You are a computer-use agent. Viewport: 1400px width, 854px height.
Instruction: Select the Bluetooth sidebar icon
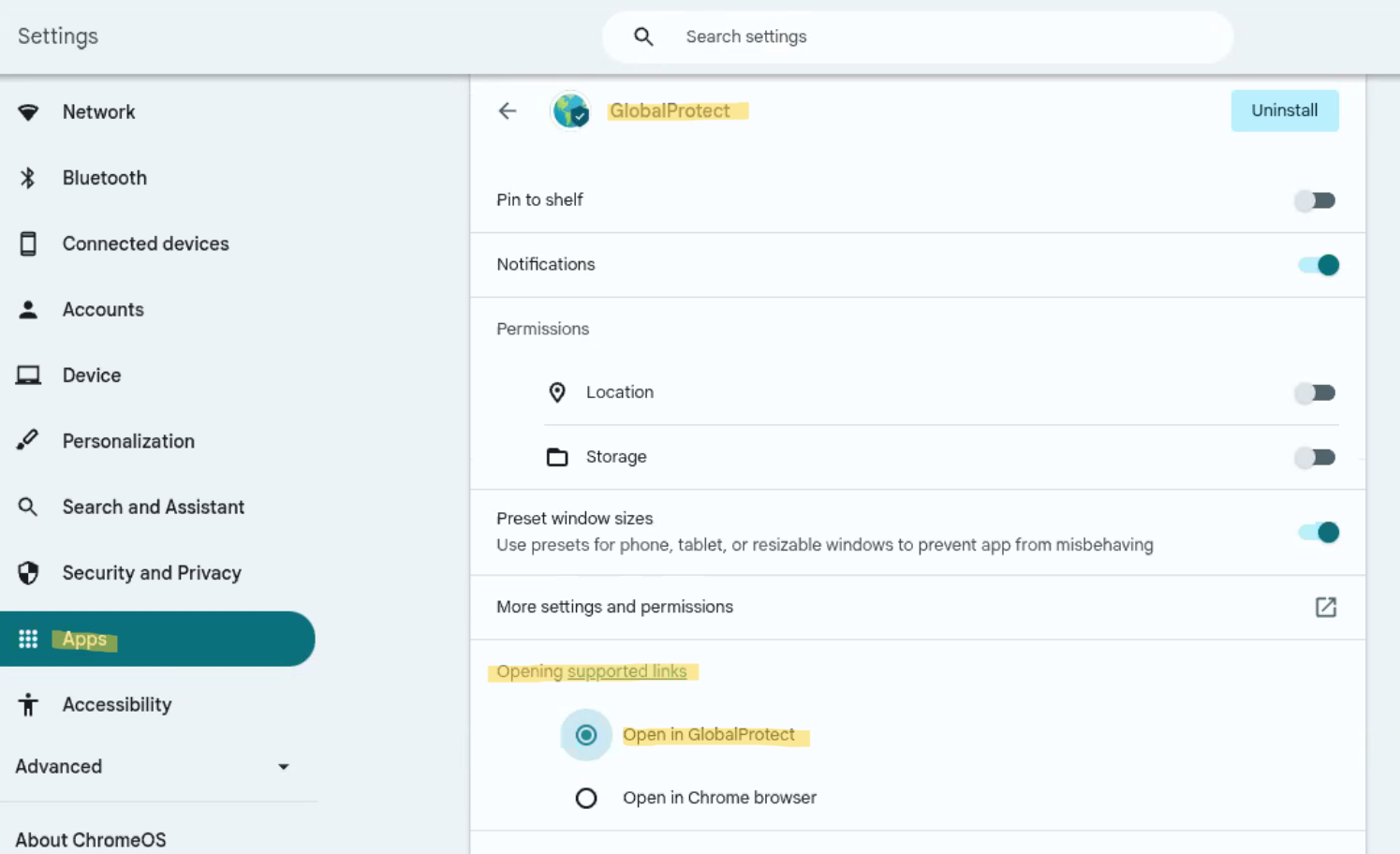point(28,177)
